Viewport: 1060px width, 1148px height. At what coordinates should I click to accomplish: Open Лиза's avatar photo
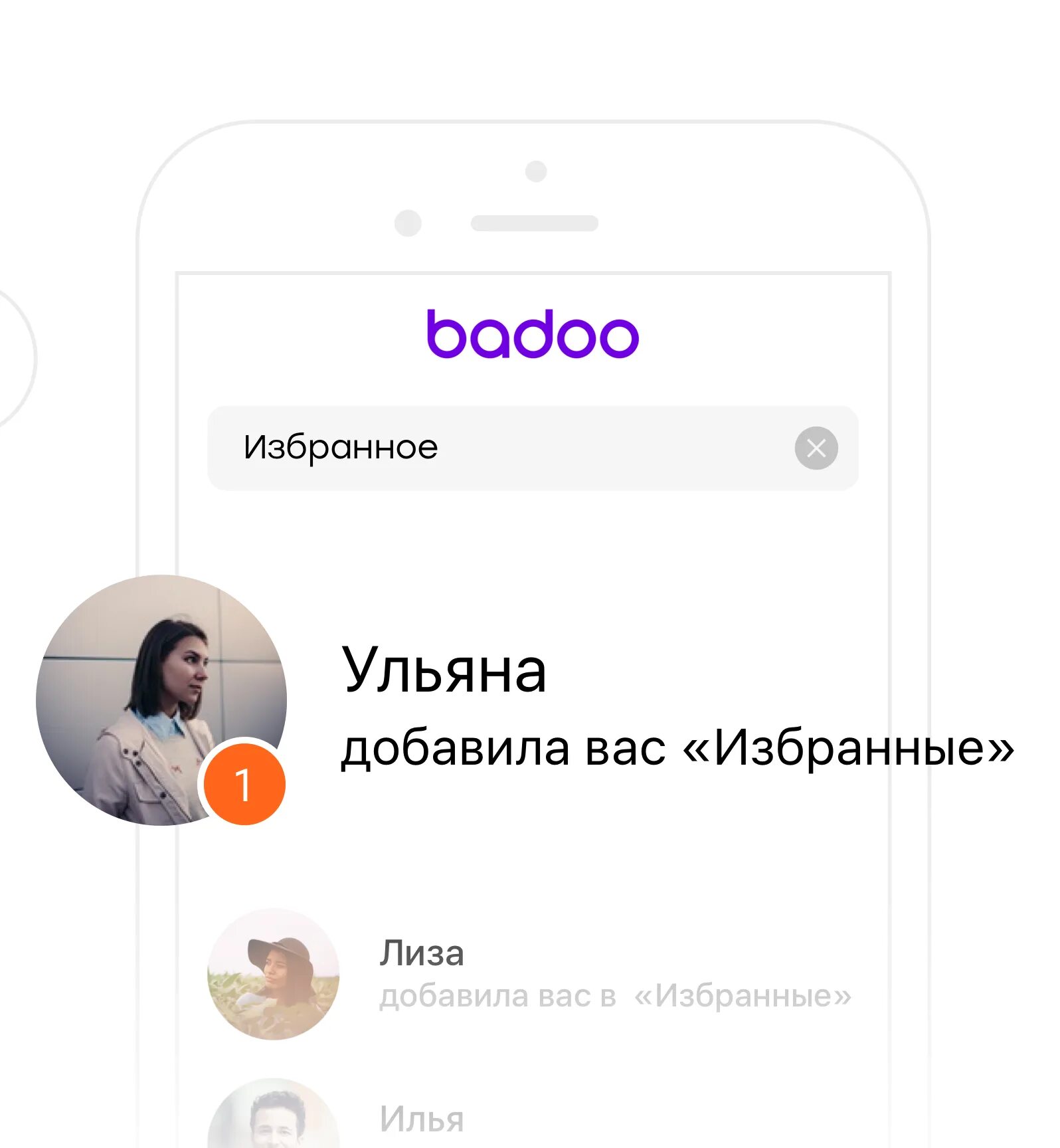(x=274, y=974)
